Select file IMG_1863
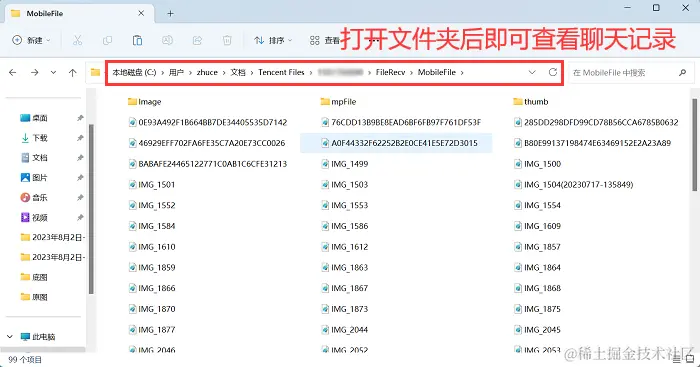Screen dimensions: 700x367 345,268
